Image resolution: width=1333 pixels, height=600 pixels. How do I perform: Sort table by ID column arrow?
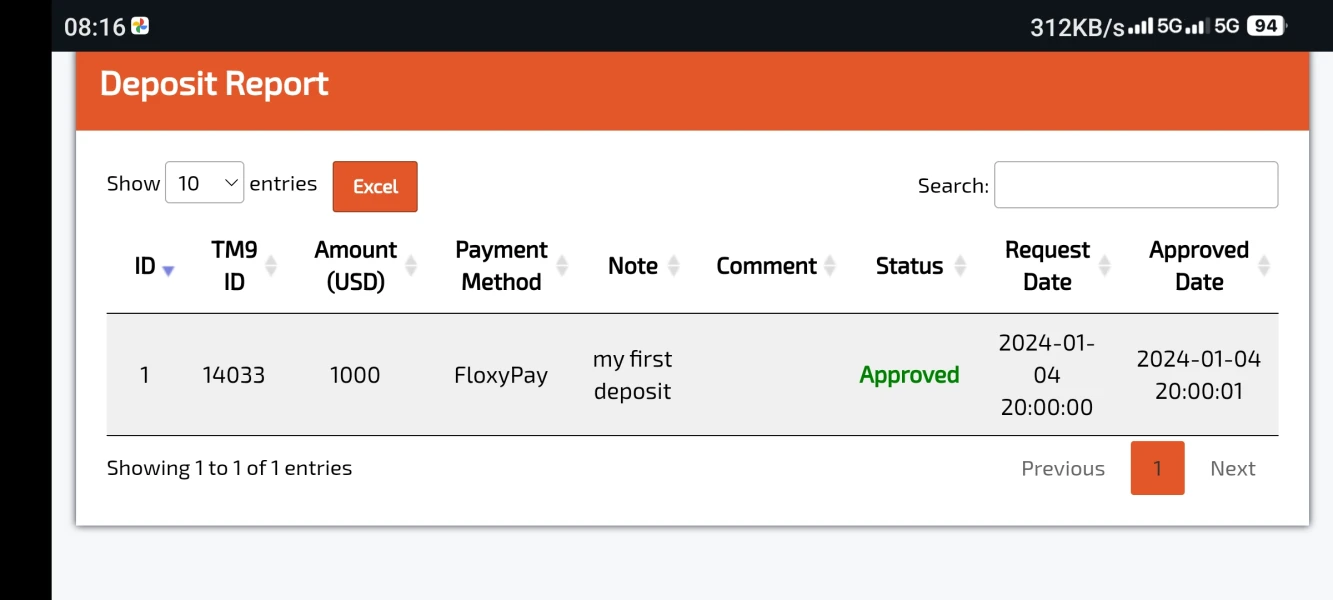point(168,270)
